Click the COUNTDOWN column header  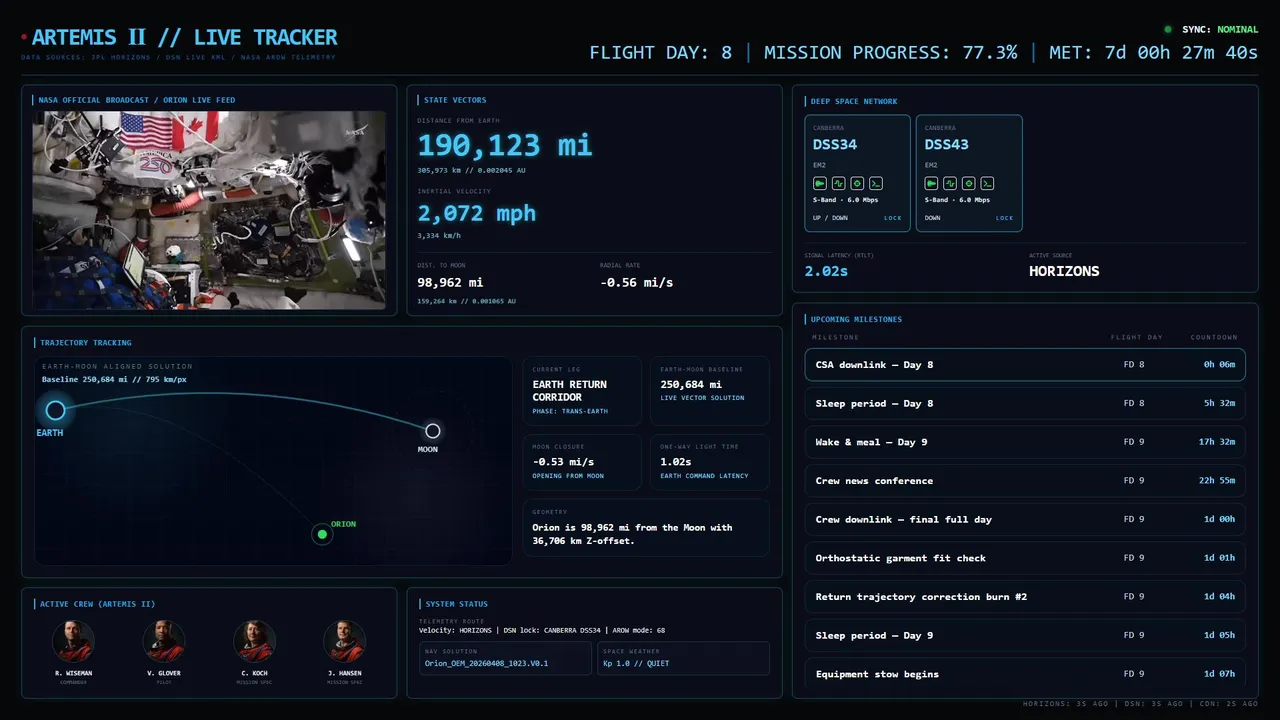pyautogui.click(x=1214, y=338)
